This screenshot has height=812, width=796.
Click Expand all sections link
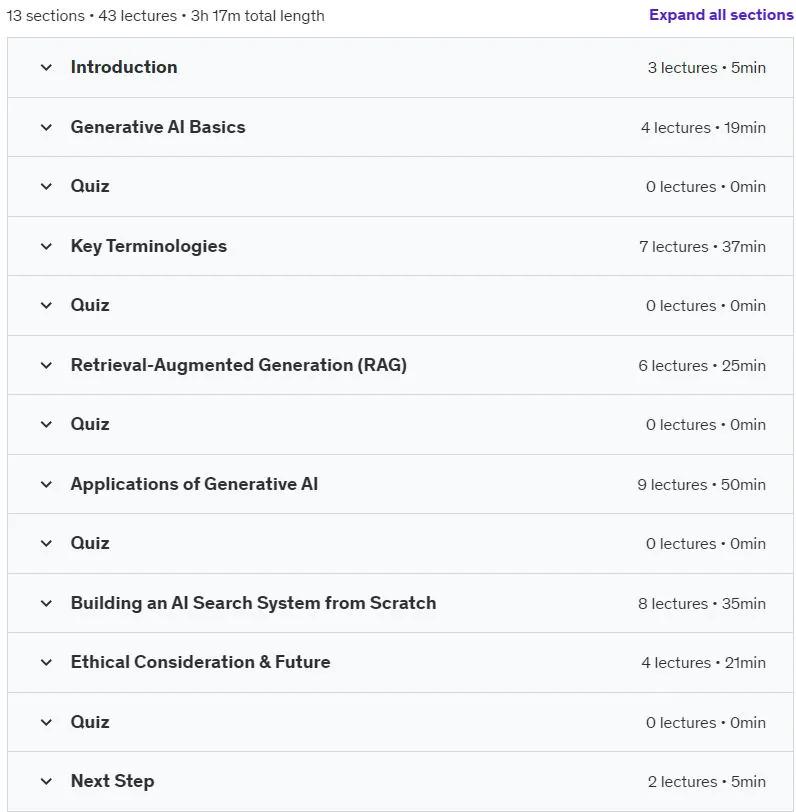721,15
